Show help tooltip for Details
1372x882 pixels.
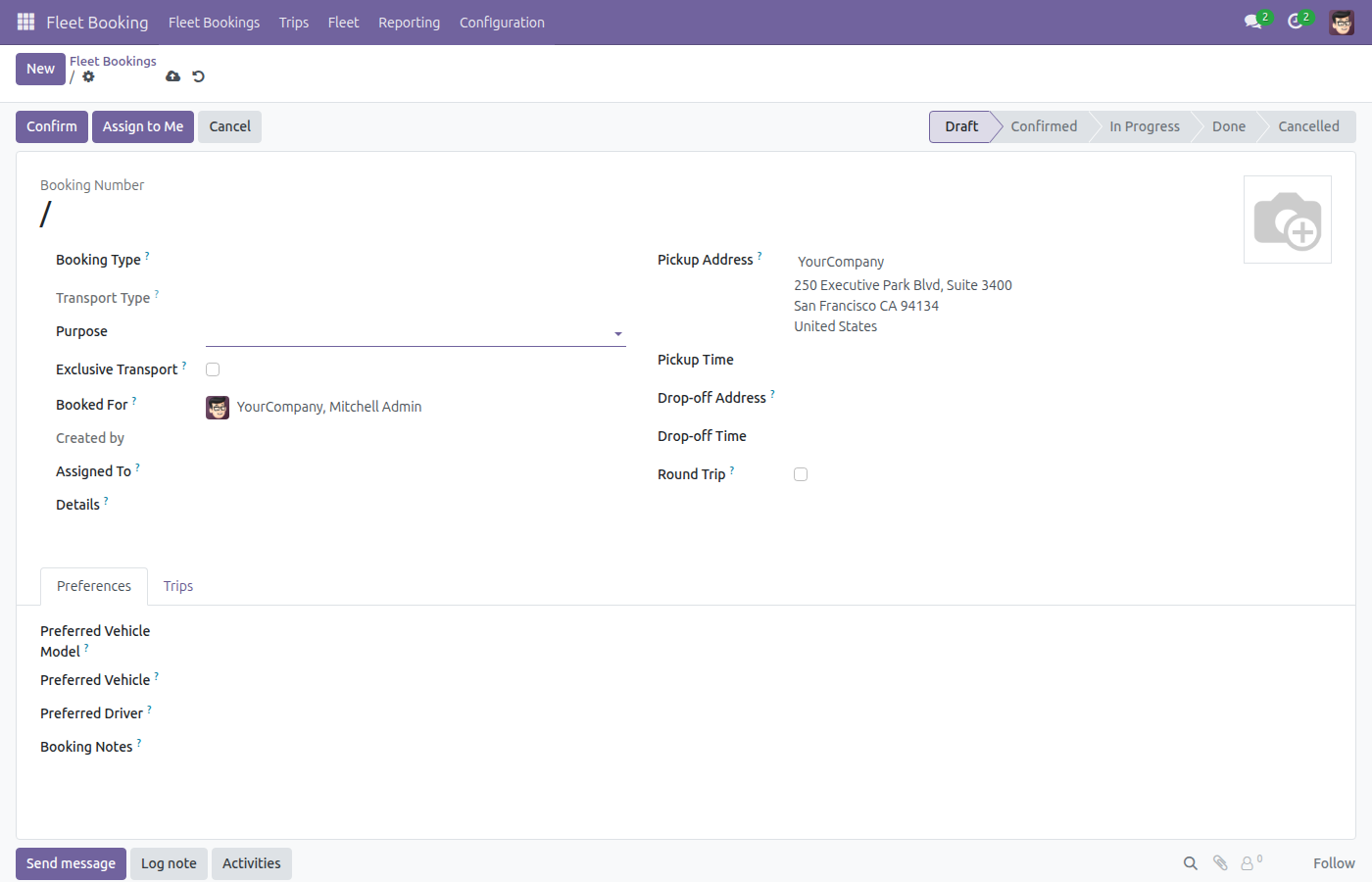pos(106,501)
